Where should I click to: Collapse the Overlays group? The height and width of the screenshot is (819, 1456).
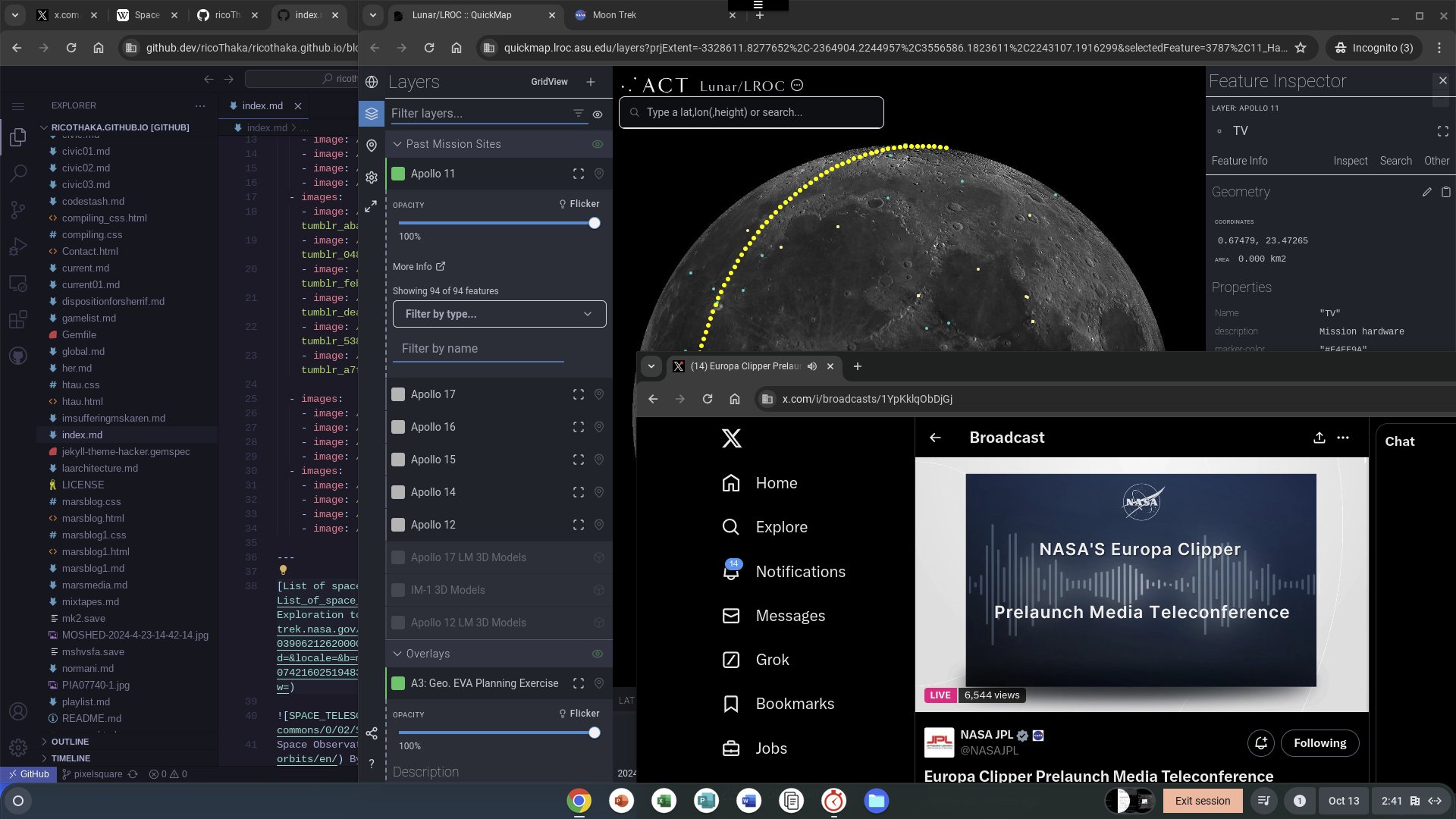point(397,654)
